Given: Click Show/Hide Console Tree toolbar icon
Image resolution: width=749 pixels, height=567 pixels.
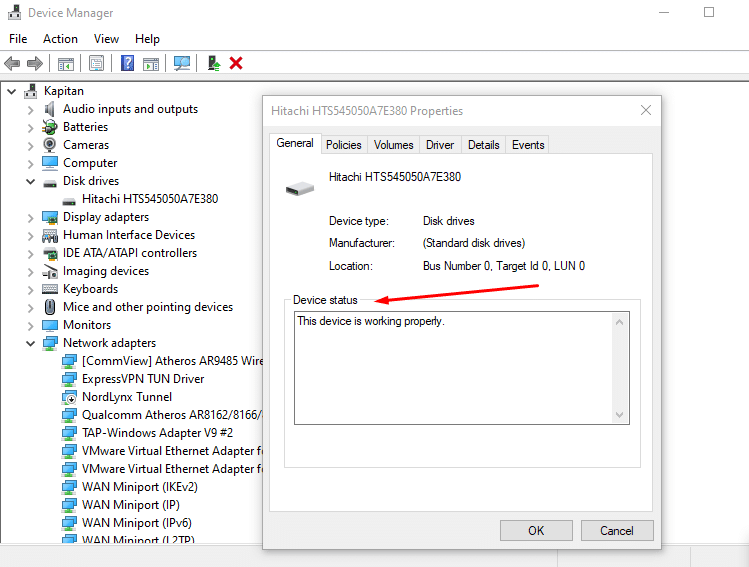Looking at the screenshot, I should [65, 63].
